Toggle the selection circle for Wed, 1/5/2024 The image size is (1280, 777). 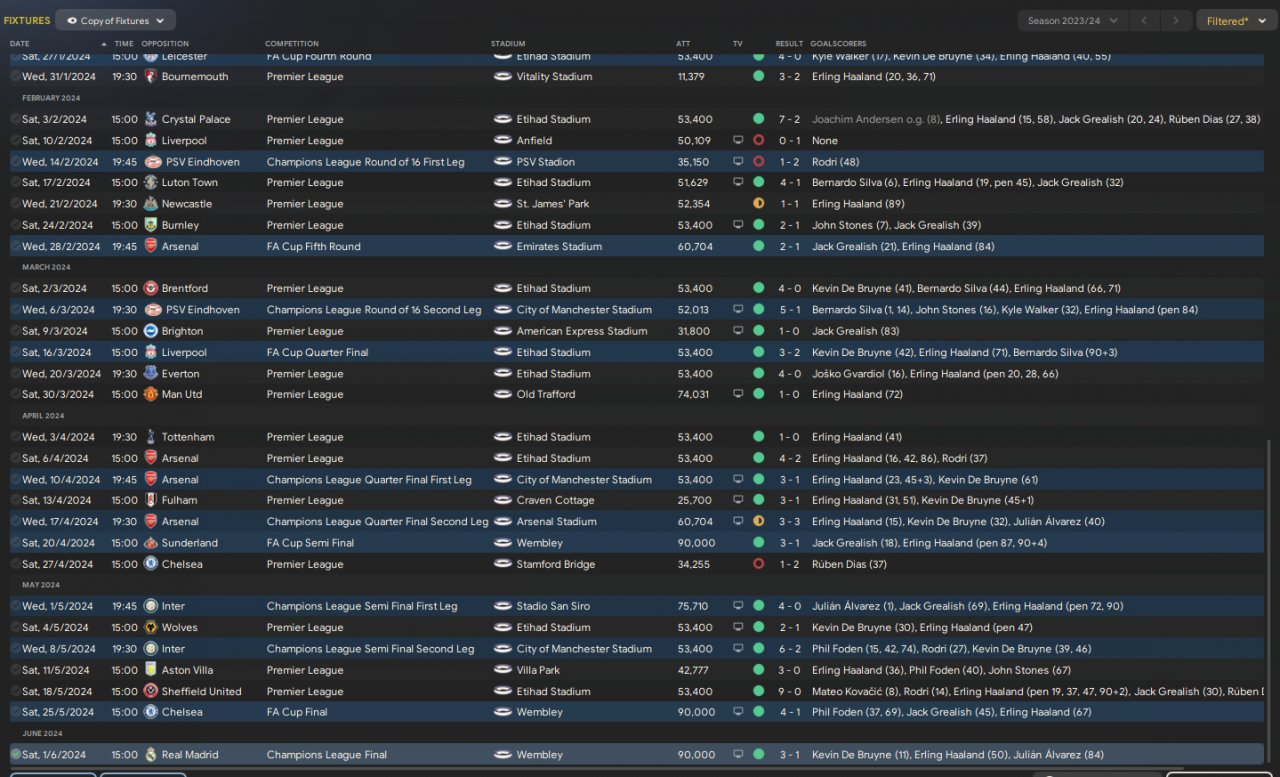tap(16, 606)
